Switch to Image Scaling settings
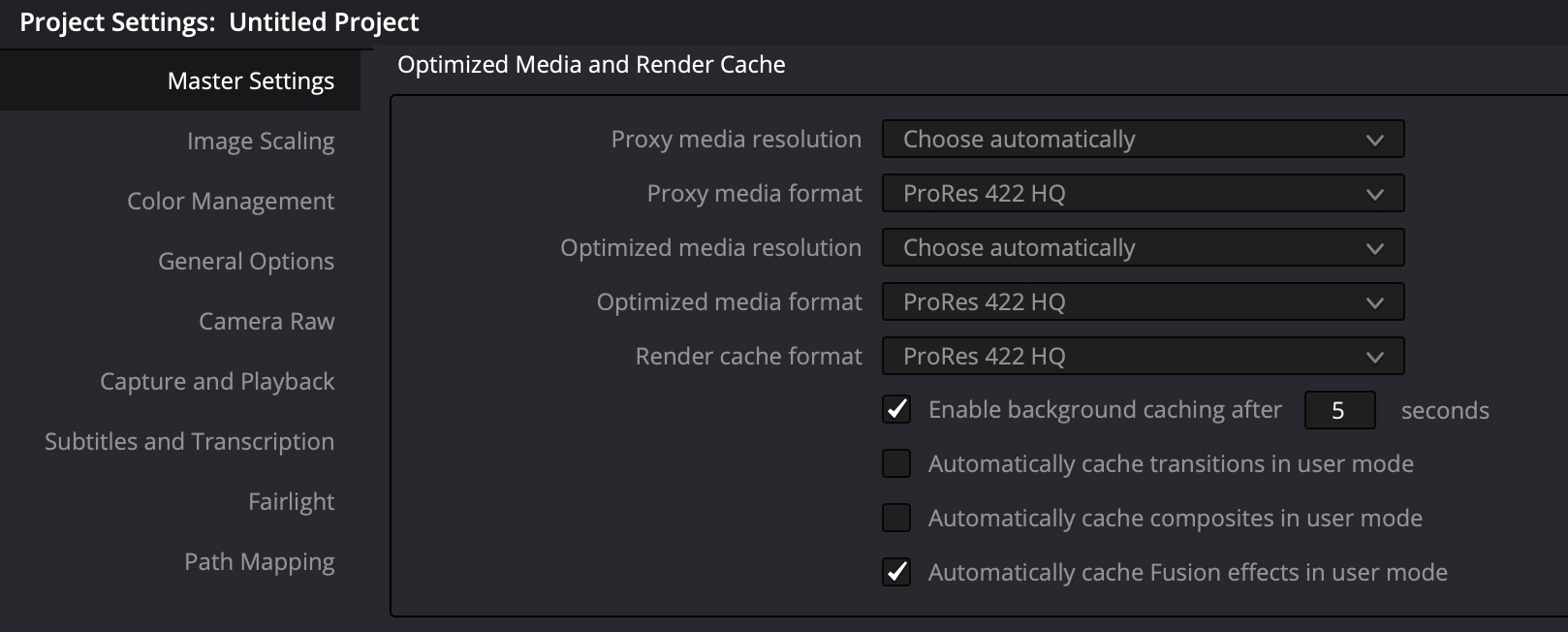The height and width of the screenshot is (632, 1568). point(260,141)
